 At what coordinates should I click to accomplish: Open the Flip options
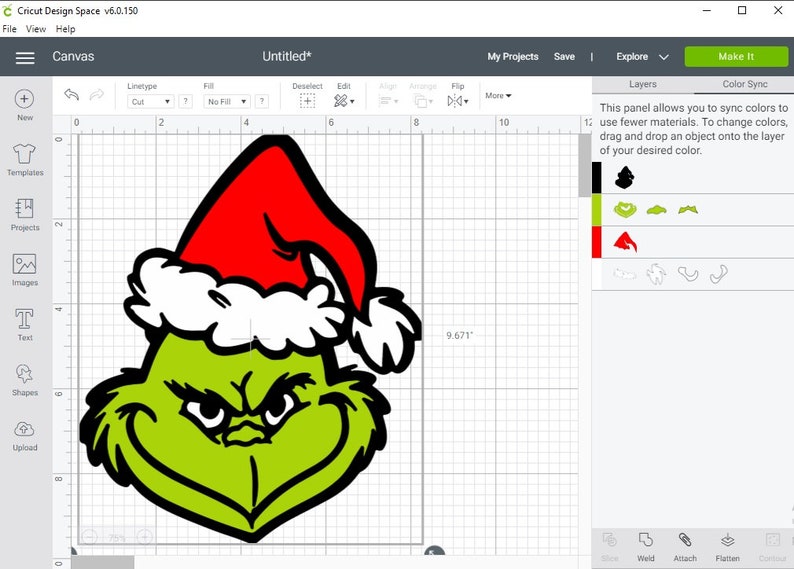click(x=458, y=101)
